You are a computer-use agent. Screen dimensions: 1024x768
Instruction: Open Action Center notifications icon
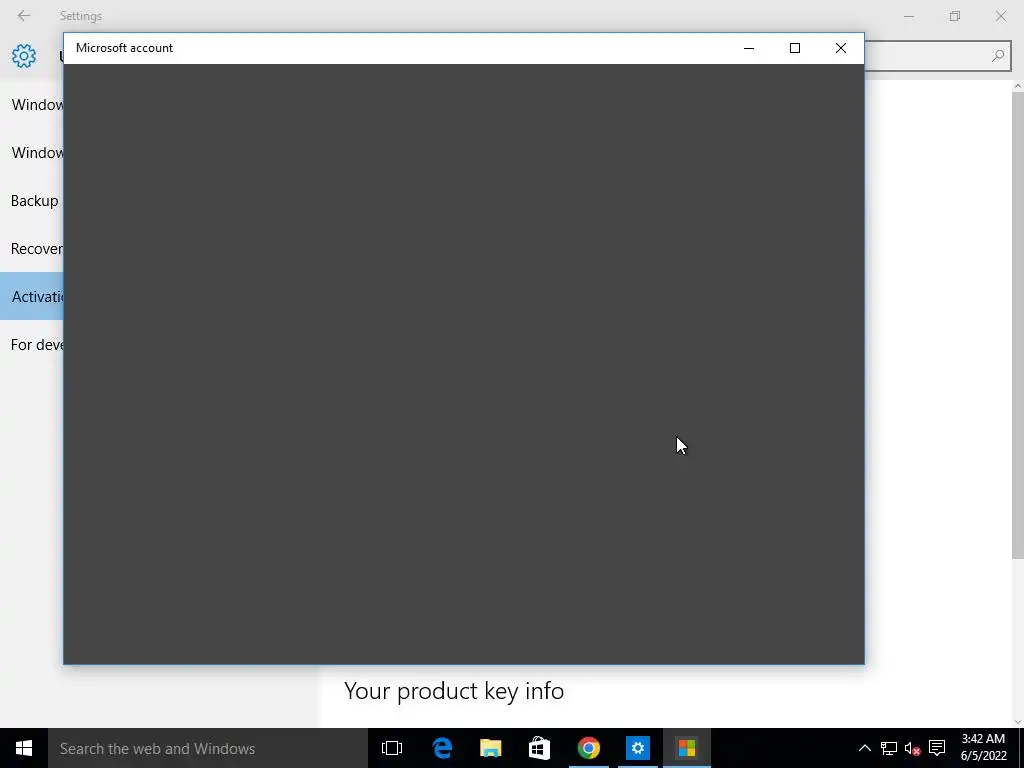click(937, 748)
